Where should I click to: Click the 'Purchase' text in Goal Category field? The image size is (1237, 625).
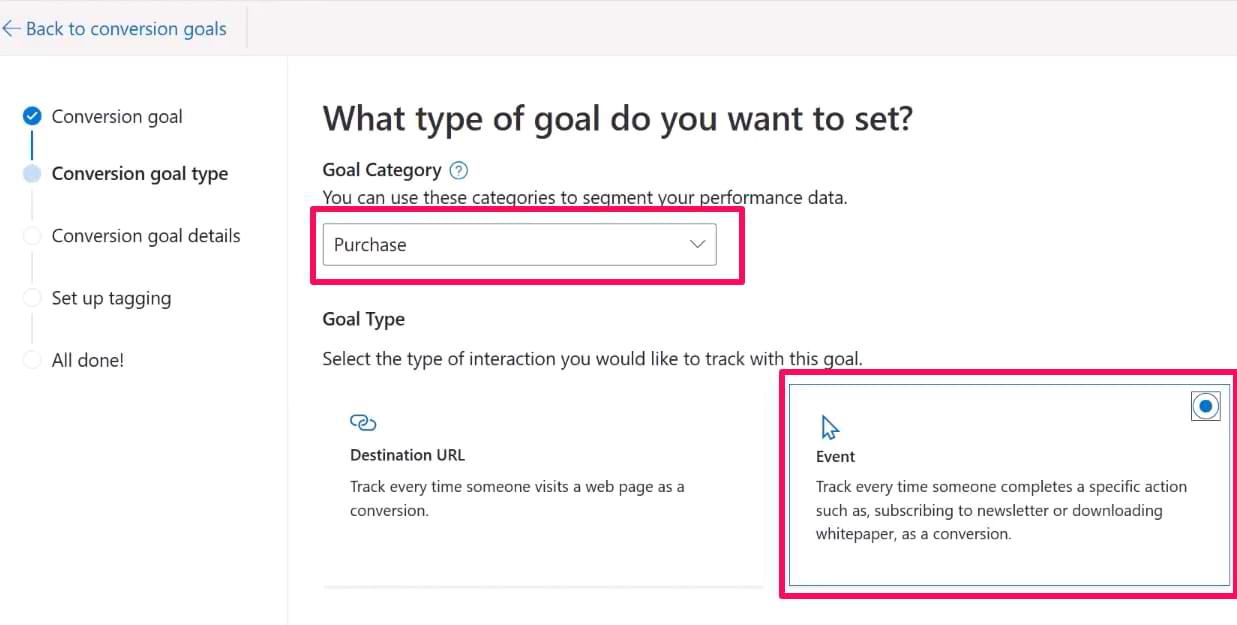(x=370, y=245)
